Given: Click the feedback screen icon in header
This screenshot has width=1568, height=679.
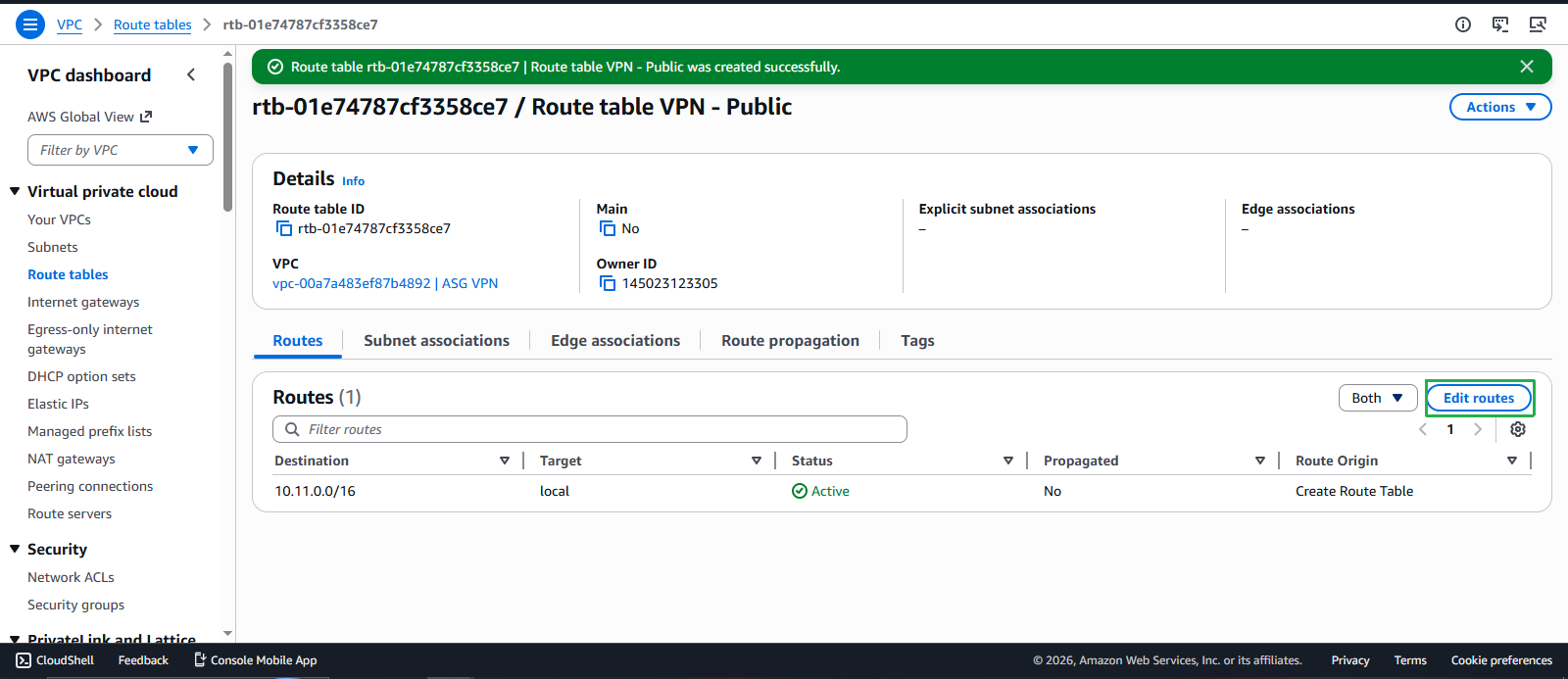Looking at the screenshot, I should click(1500, 24).
